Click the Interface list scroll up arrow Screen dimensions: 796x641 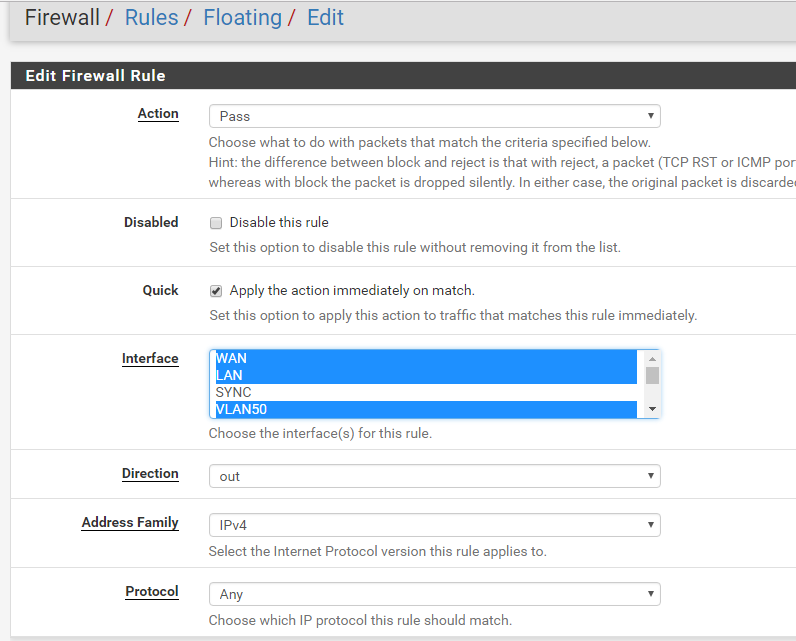pos(652,358)
